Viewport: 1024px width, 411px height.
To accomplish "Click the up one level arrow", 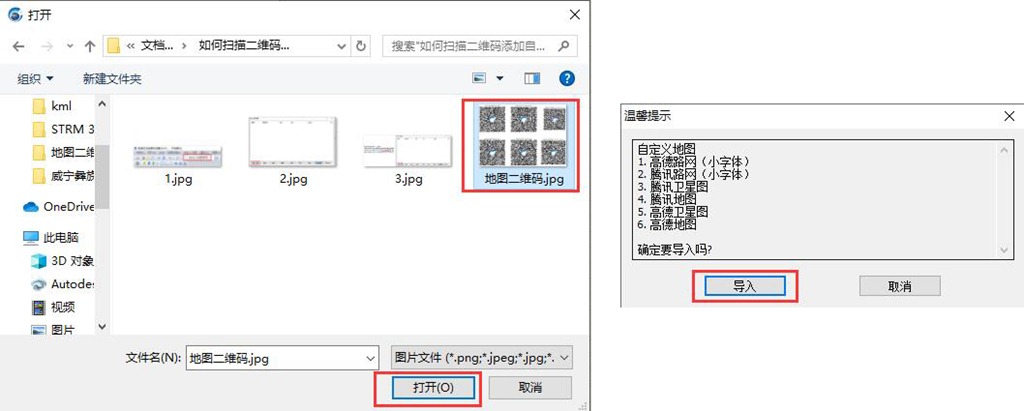I will 90,46.
